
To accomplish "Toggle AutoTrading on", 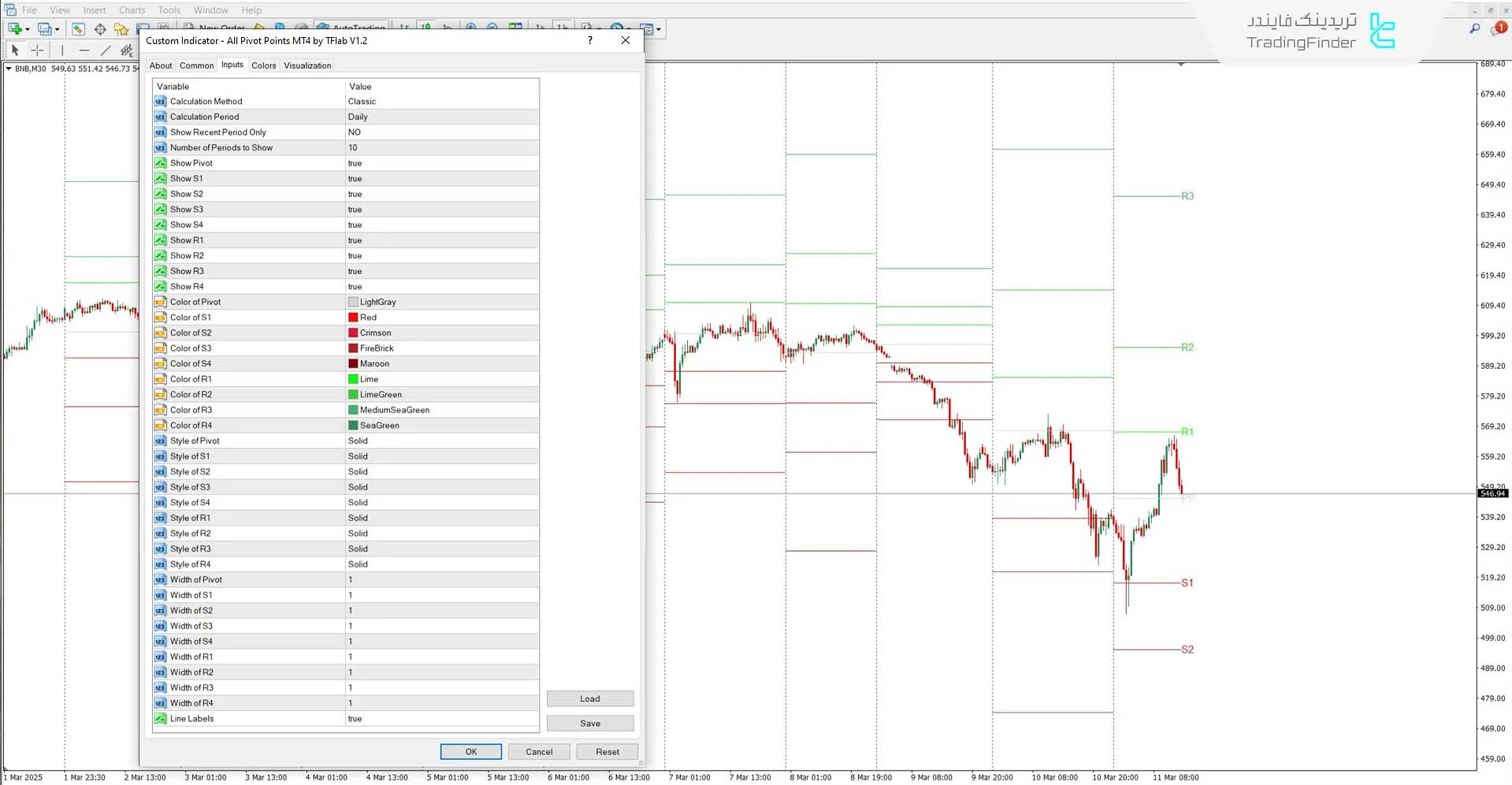I will pos(352,28).
